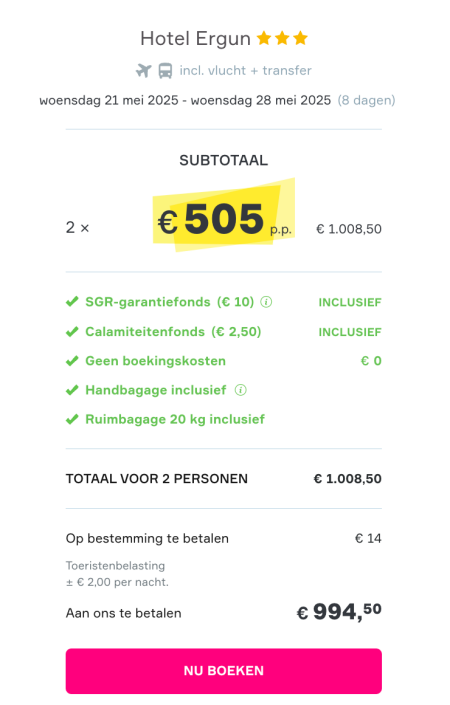Click the Calamiteitenfonds green checkmark
The image size is (450, 705).
[x=72, y=332]
